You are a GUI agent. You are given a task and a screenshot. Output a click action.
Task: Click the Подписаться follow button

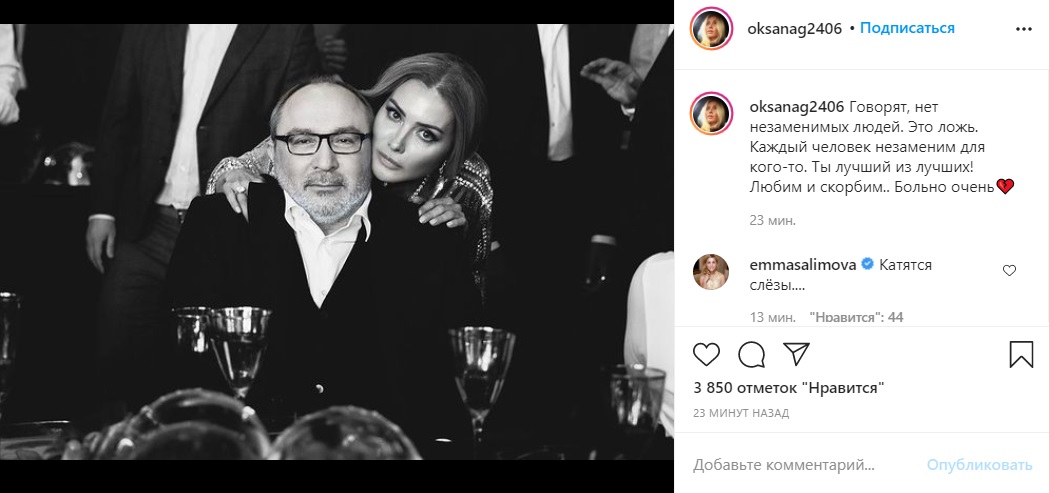point(907,28)
